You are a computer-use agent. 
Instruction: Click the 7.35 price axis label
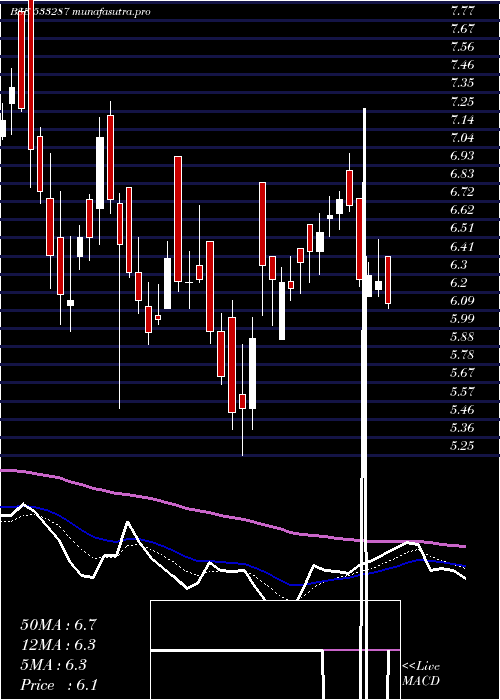point(462,83)
